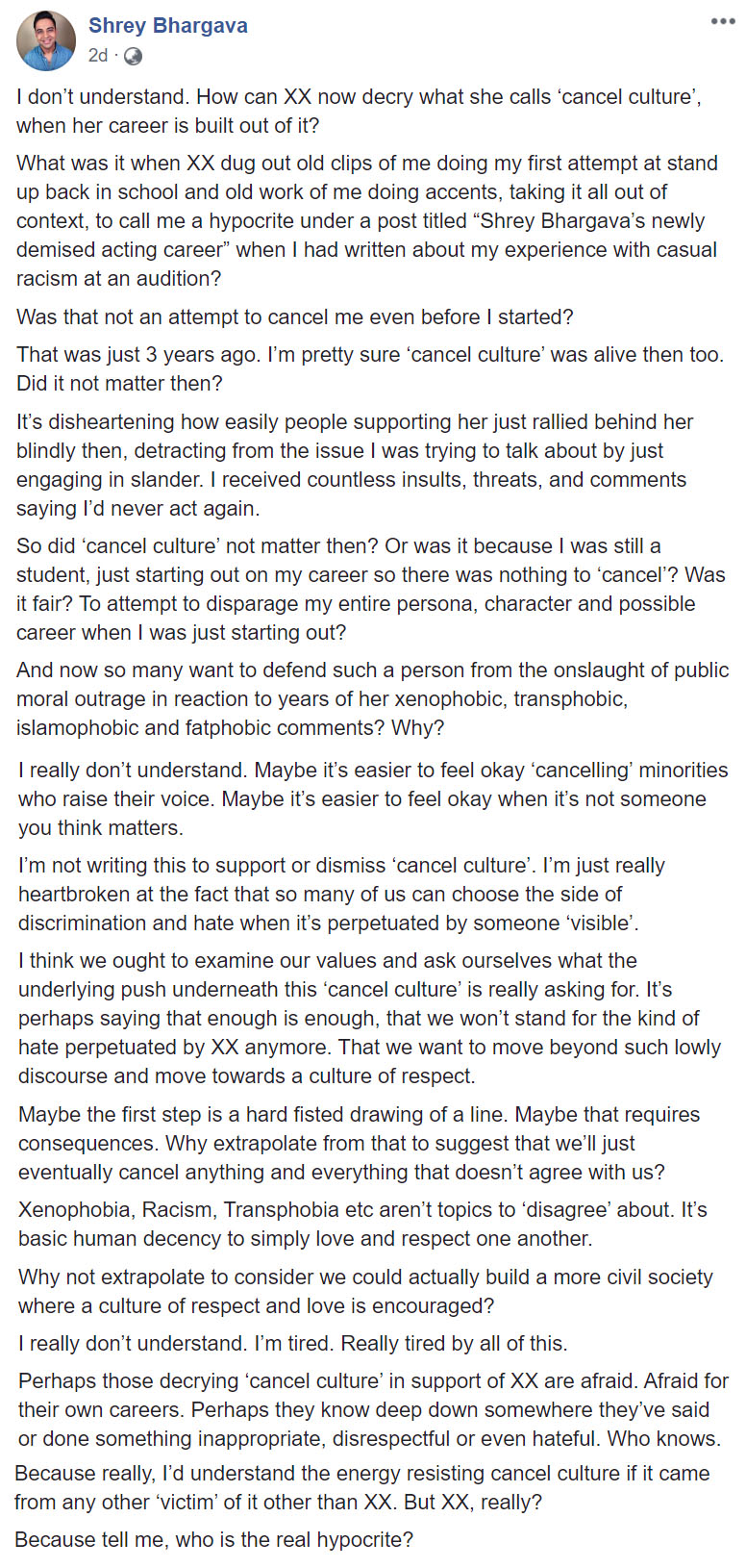Click the paragraph "And now so many want"

pos(372,698)
